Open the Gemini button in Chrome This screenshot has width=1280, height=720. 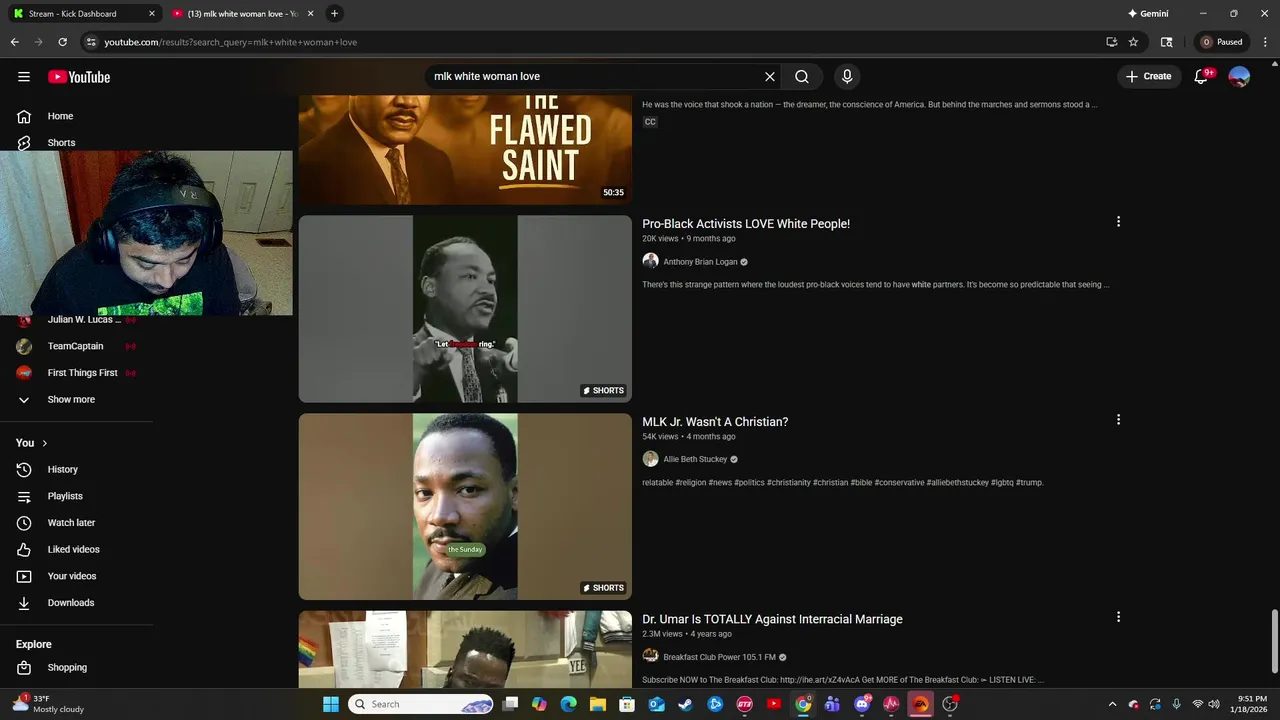[x=1148, y=14]
